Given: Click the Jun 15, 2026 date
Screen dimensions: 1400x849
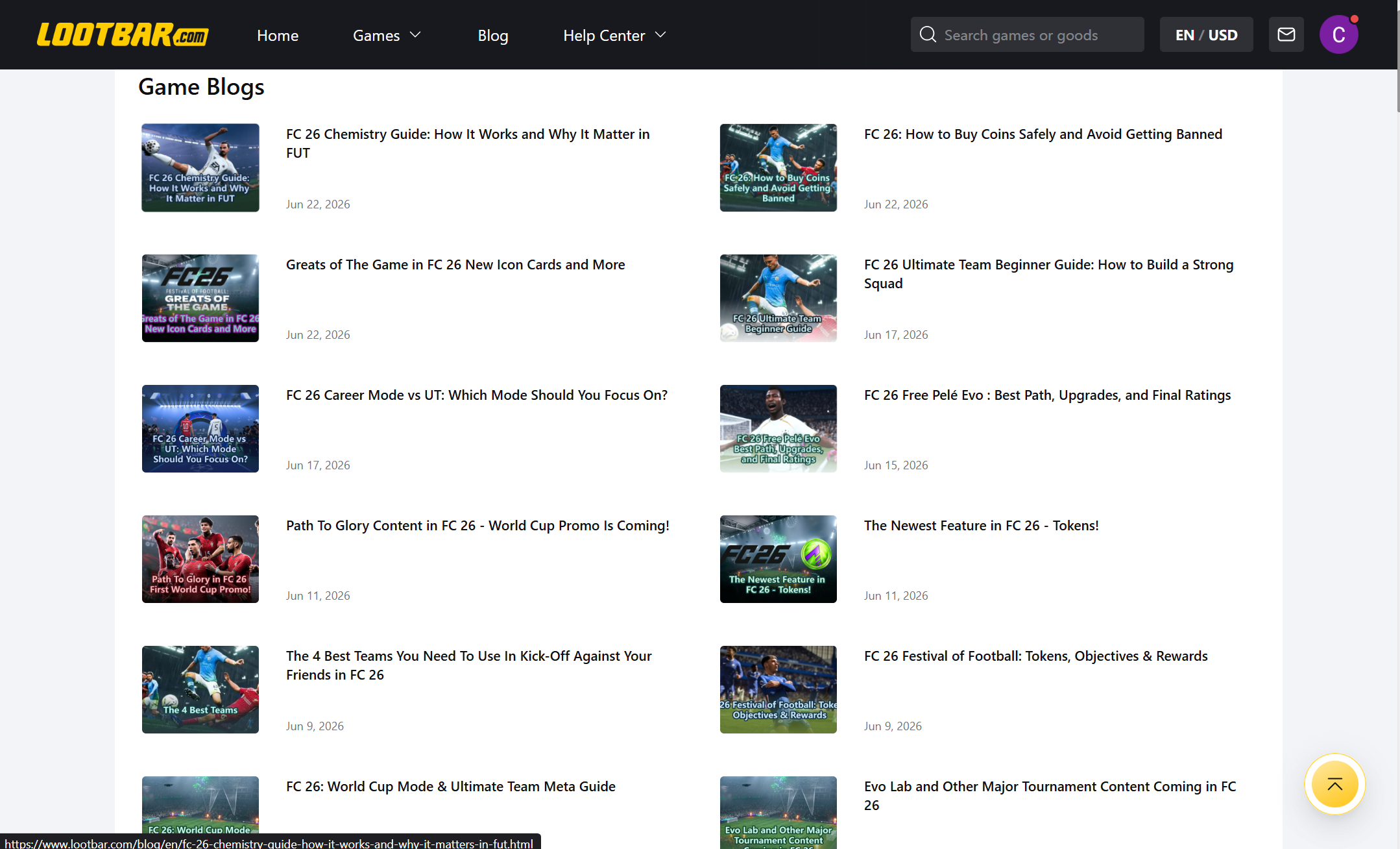Looking at the screenshot, I should pos(896,465).
